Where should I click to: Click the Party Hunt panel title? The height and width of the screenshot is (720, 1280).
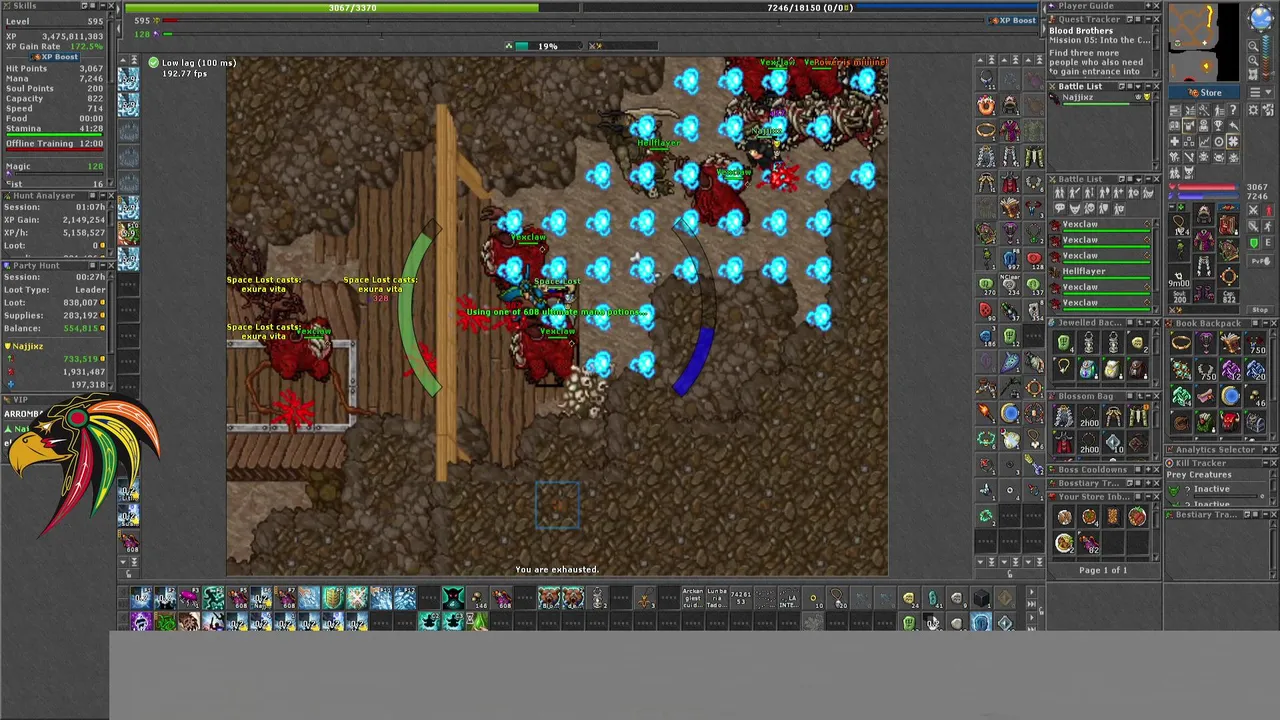(x=36, y=266)
